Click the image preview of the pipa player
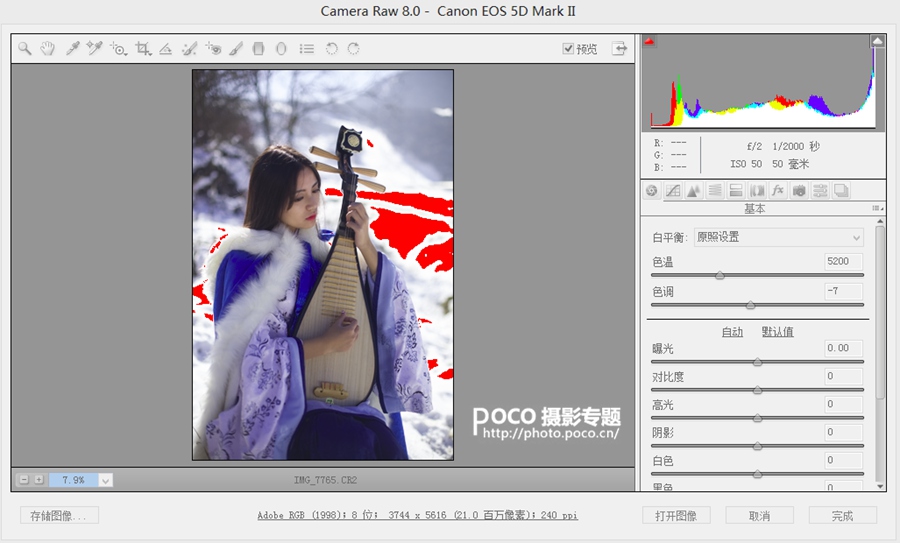This screenshot has height=543, width=900. pos(323,265)
